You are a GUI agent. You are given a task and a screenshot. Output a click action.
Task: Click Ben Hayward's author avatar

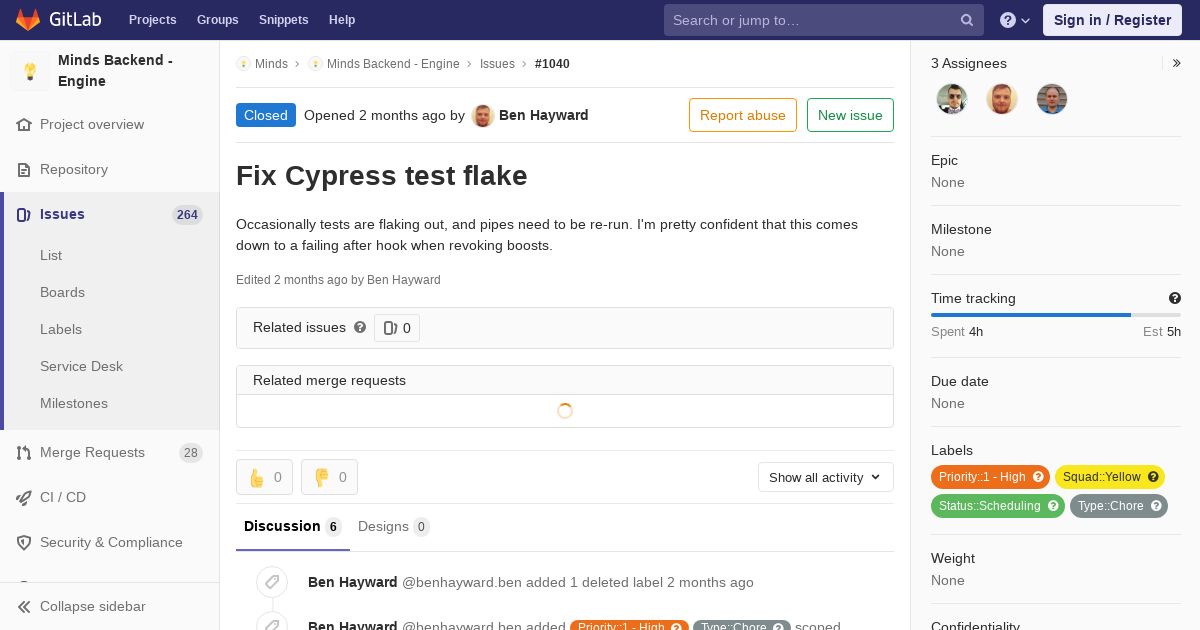[x=483, y=116]
